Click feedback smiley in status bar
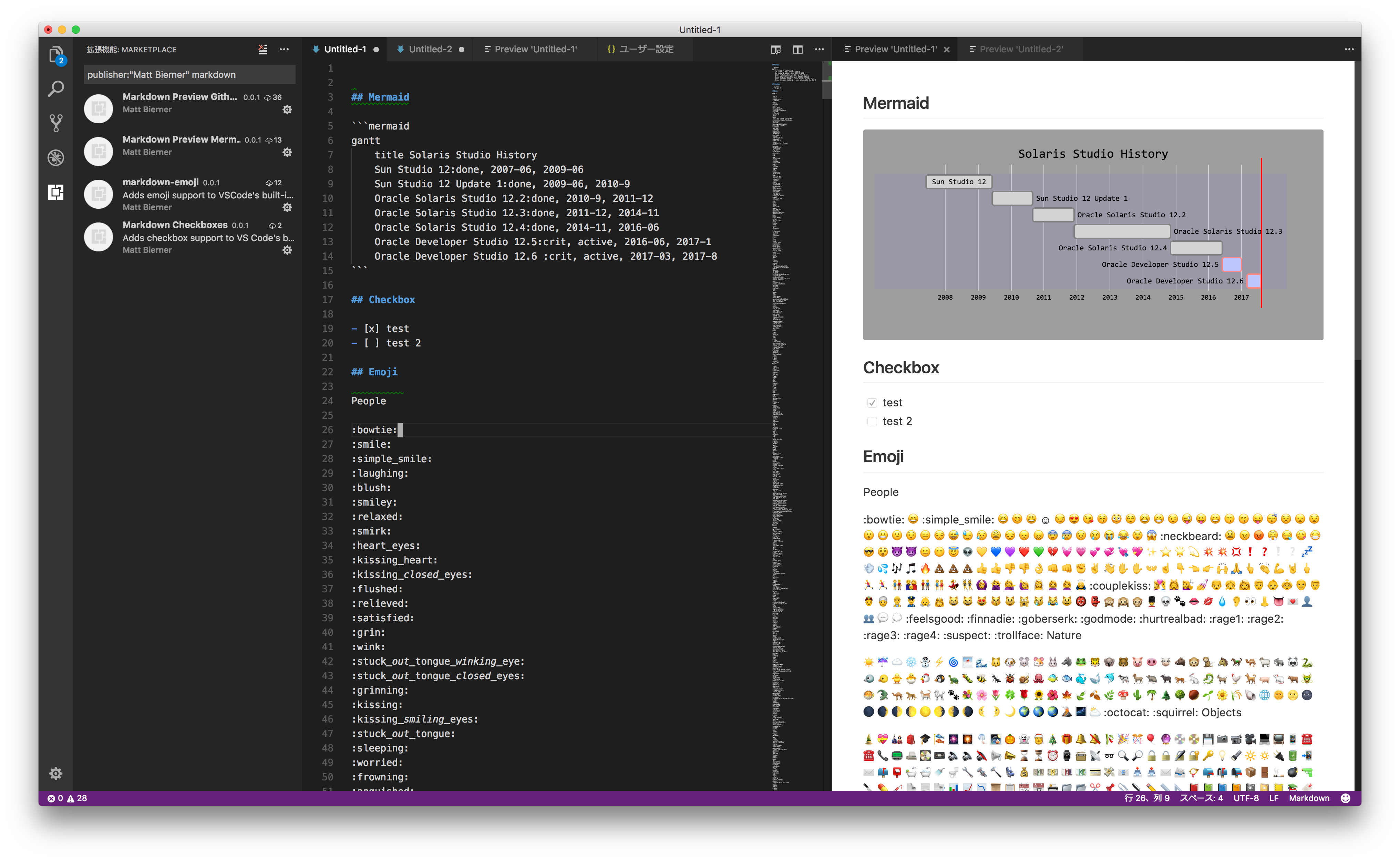The height and width of the screenshot is (861, 1400). (x=1345, y=798)
